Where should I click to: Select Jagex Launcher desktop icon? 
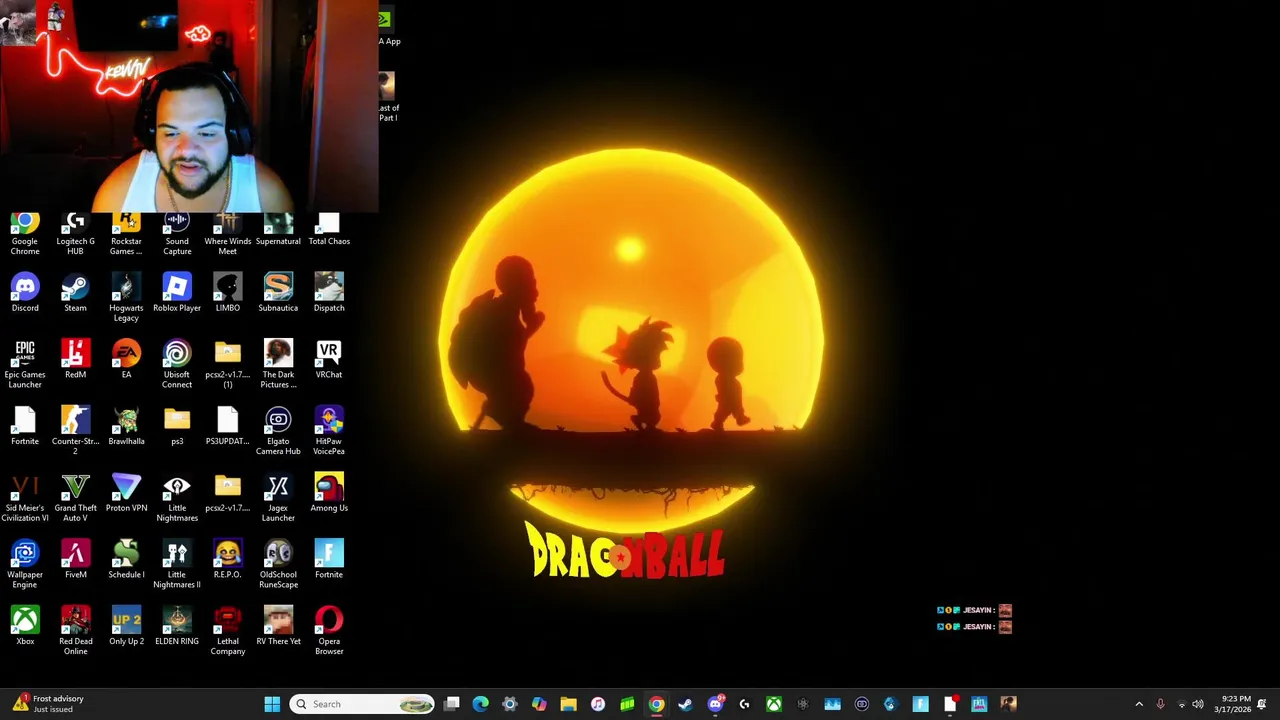point(278,497)
